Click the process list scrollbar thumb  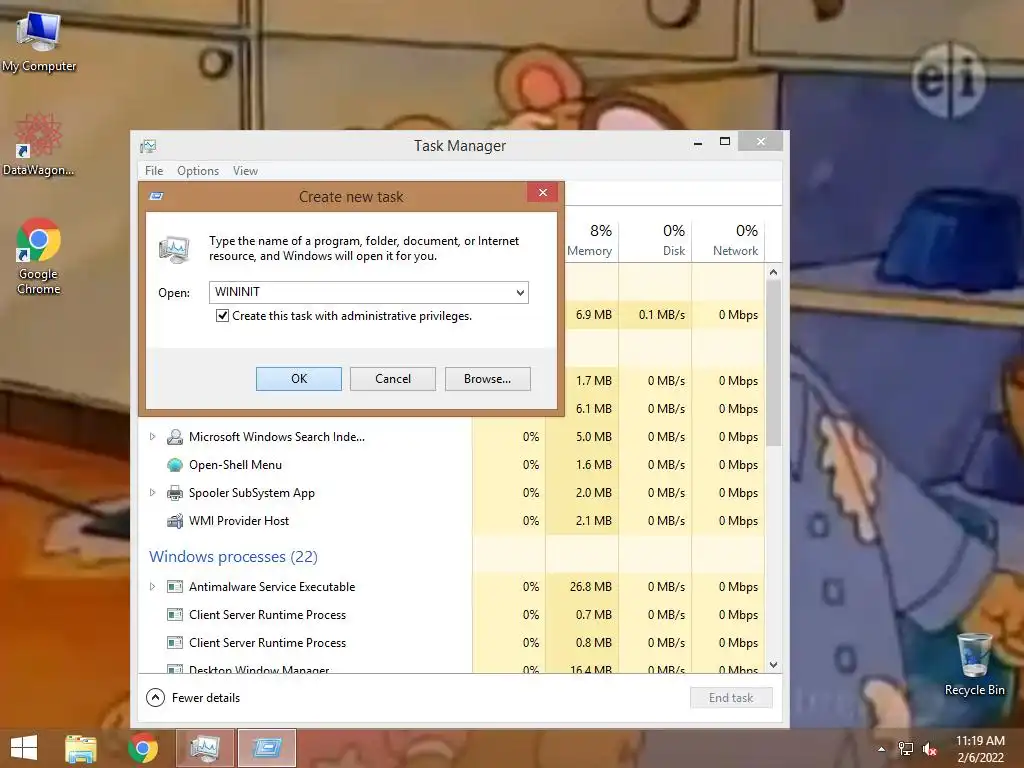coord(773,363)
